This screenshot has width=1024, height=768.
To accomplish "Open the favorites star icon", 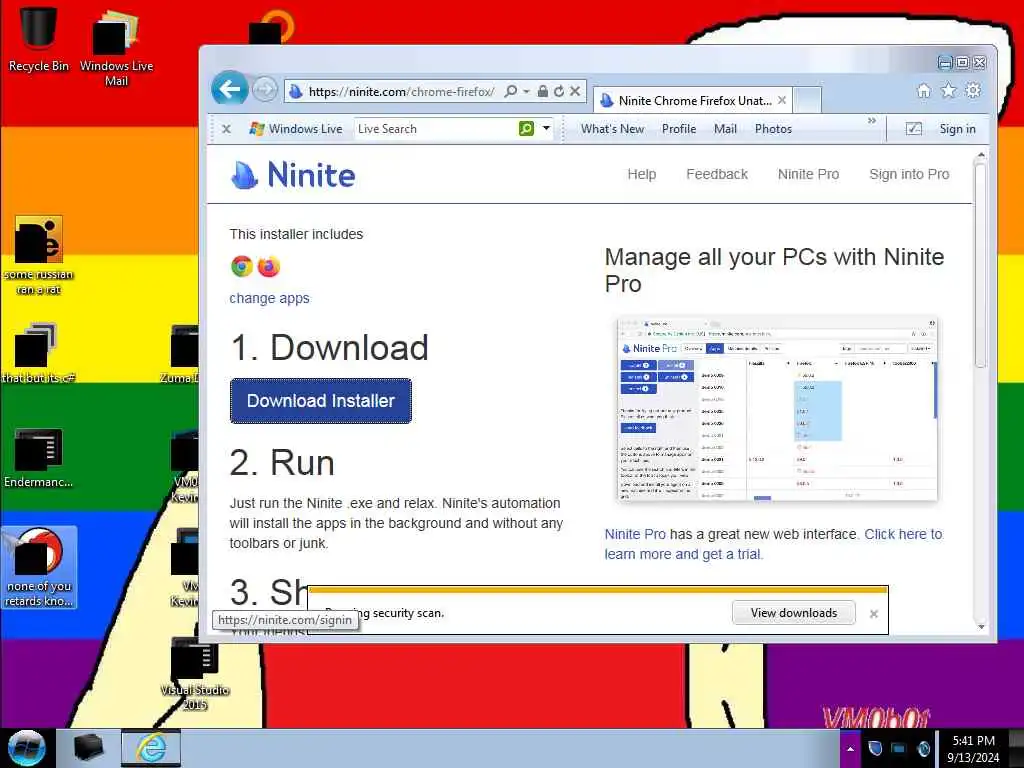I will click(948, 91).
